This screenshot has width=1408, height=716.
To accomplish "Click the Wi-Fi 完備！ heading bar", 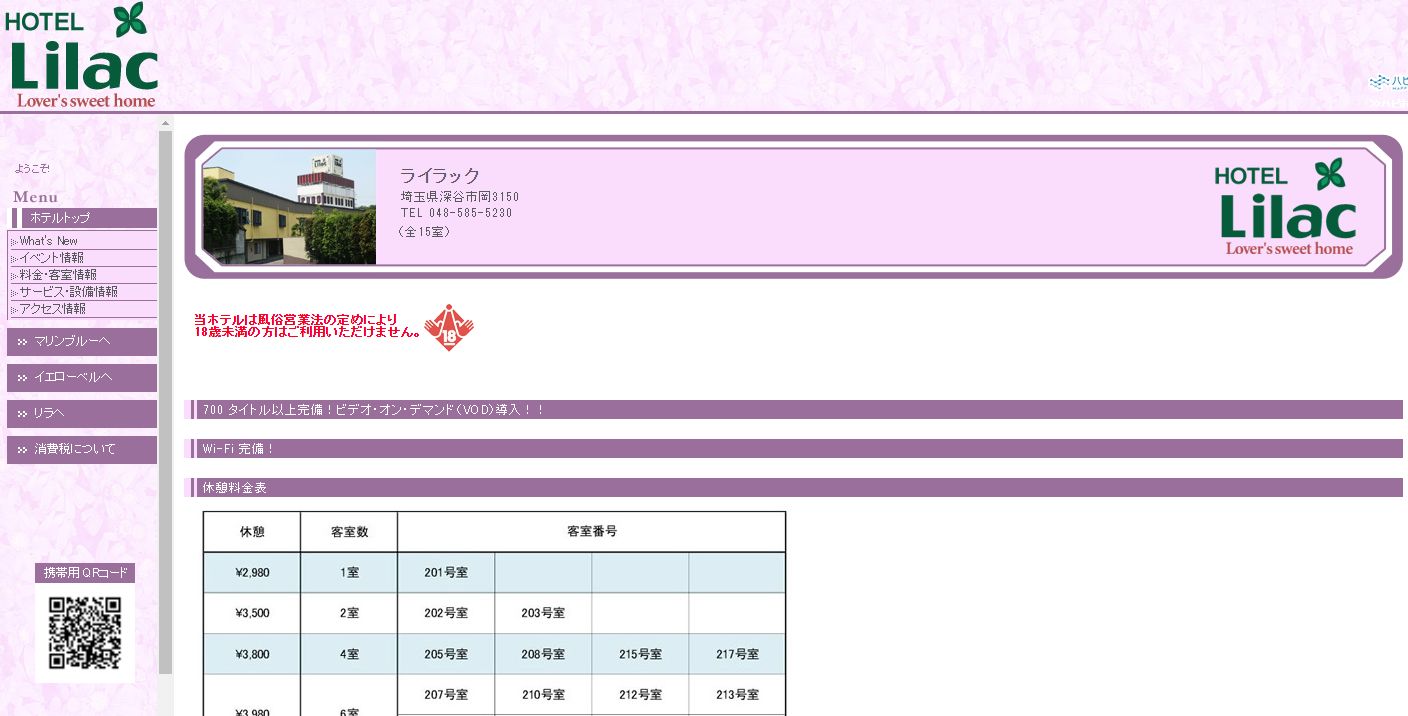I will point(796,449).
